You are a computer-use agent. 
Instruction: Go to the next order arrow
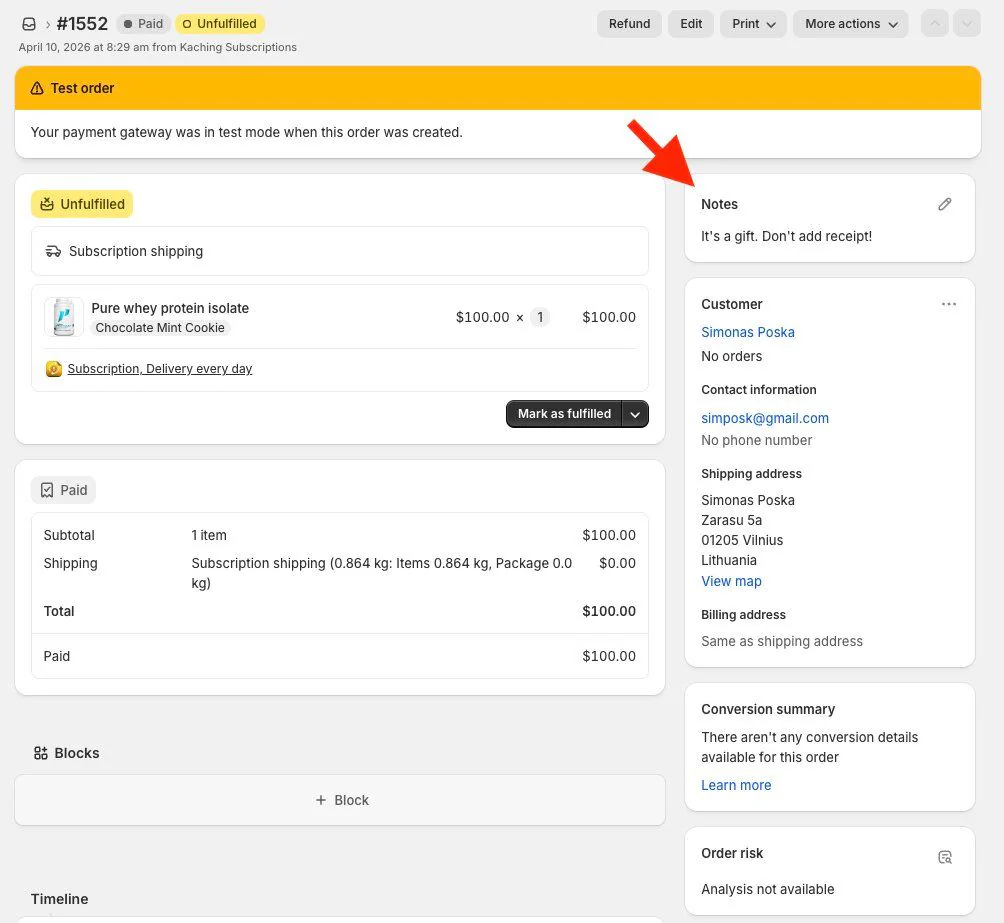click(967, 24)
